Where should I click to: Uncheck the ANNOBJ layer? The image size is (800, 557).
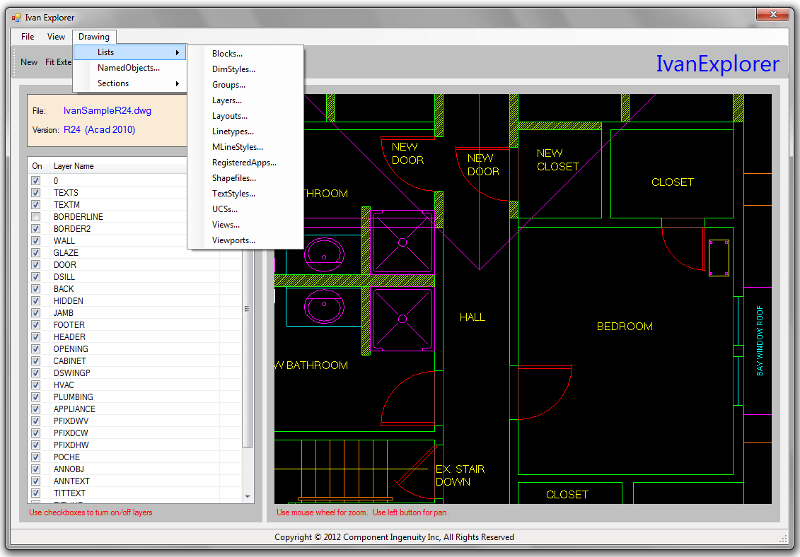[x=36, y=469]
